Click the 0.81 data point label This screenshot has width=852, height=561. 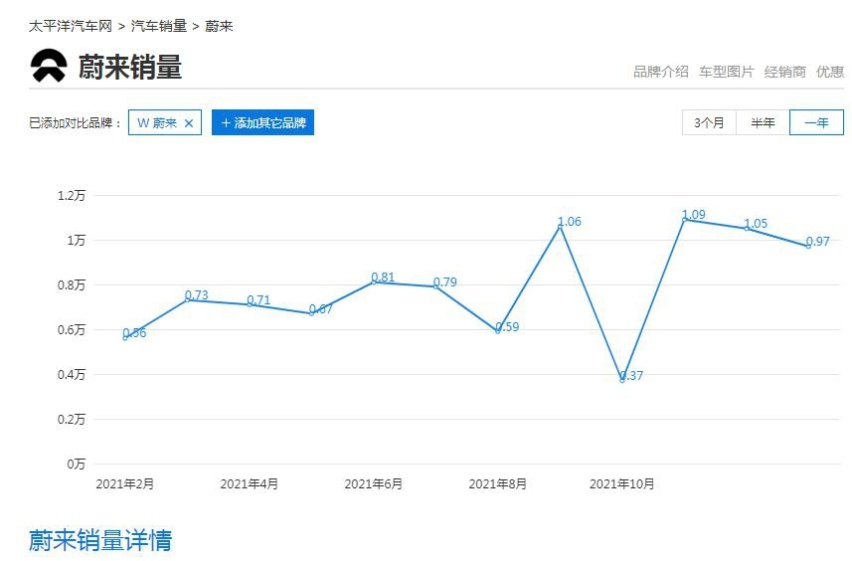pyautogui.click(x=383, y=277)
